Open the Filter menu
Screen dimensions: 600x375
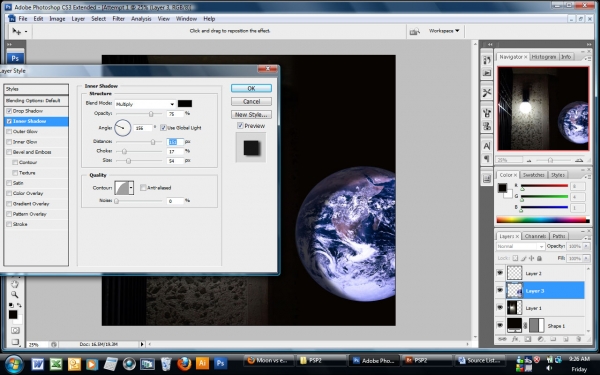[119, 19]
